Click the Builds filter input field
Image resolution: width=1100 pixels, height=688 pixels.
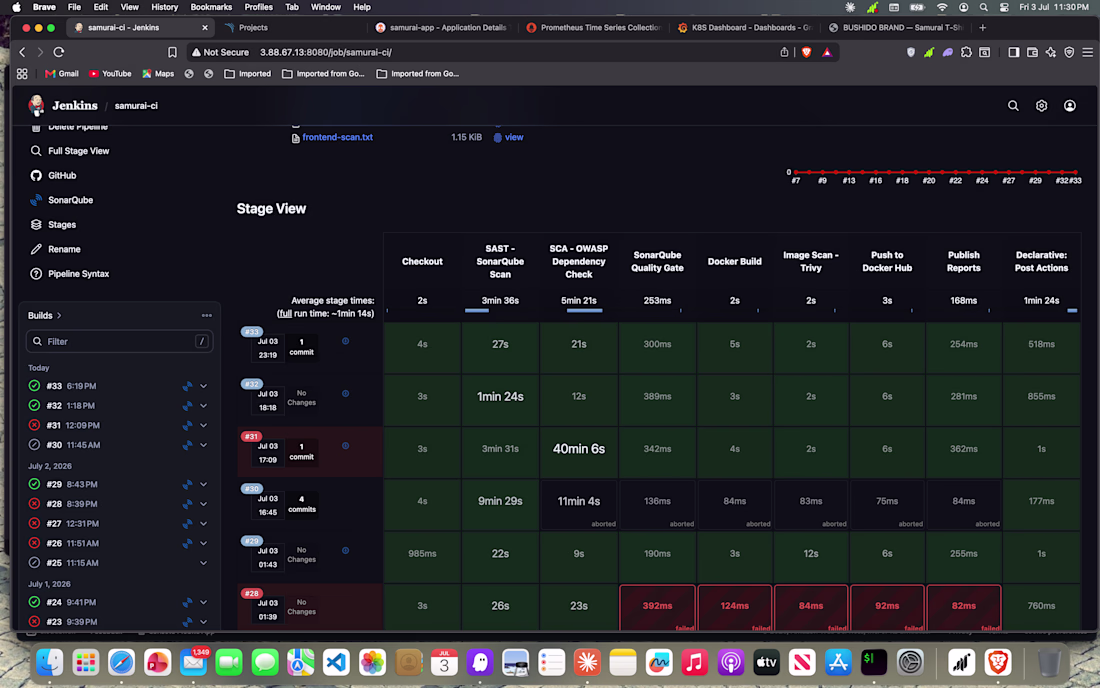click(119, 342)
